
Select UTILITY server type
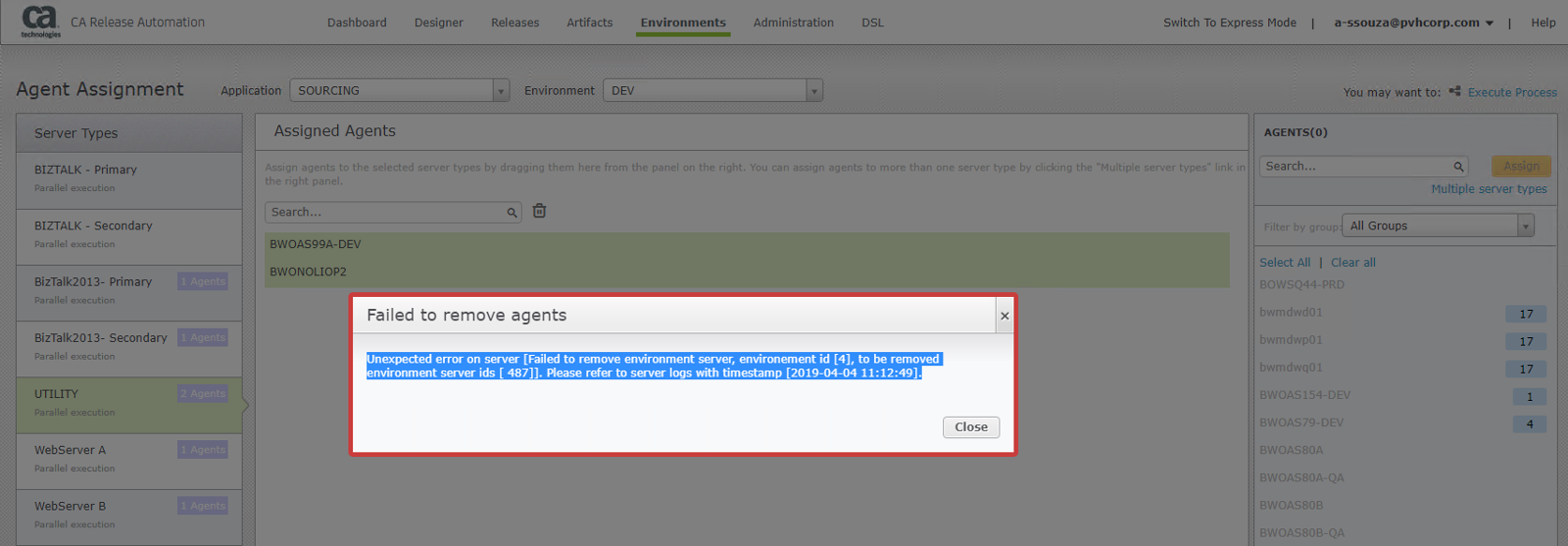pos(129,405)
